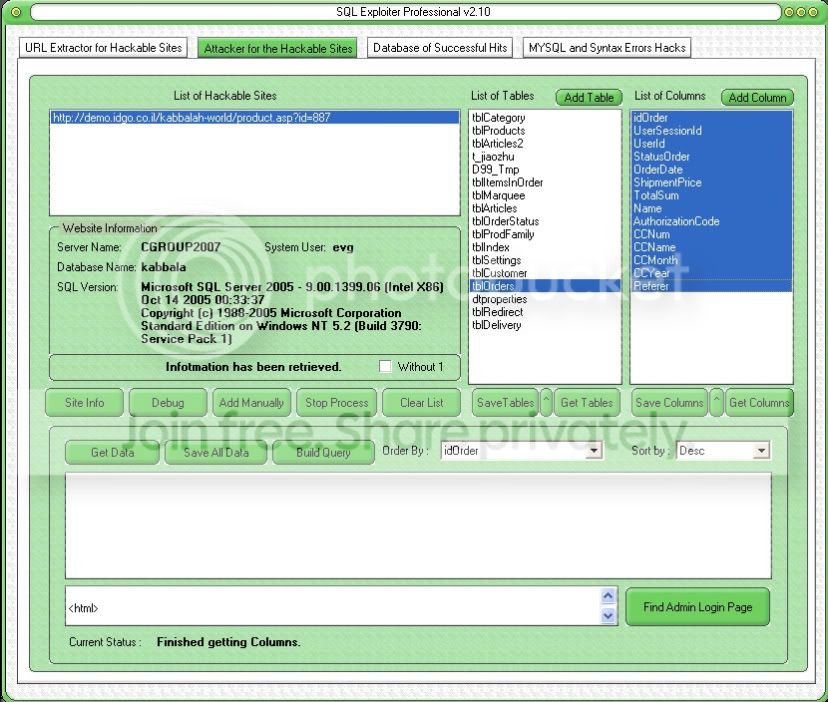Click the empty data results area
The width and height of the screenshot is (828, 702).
(418, 526)
